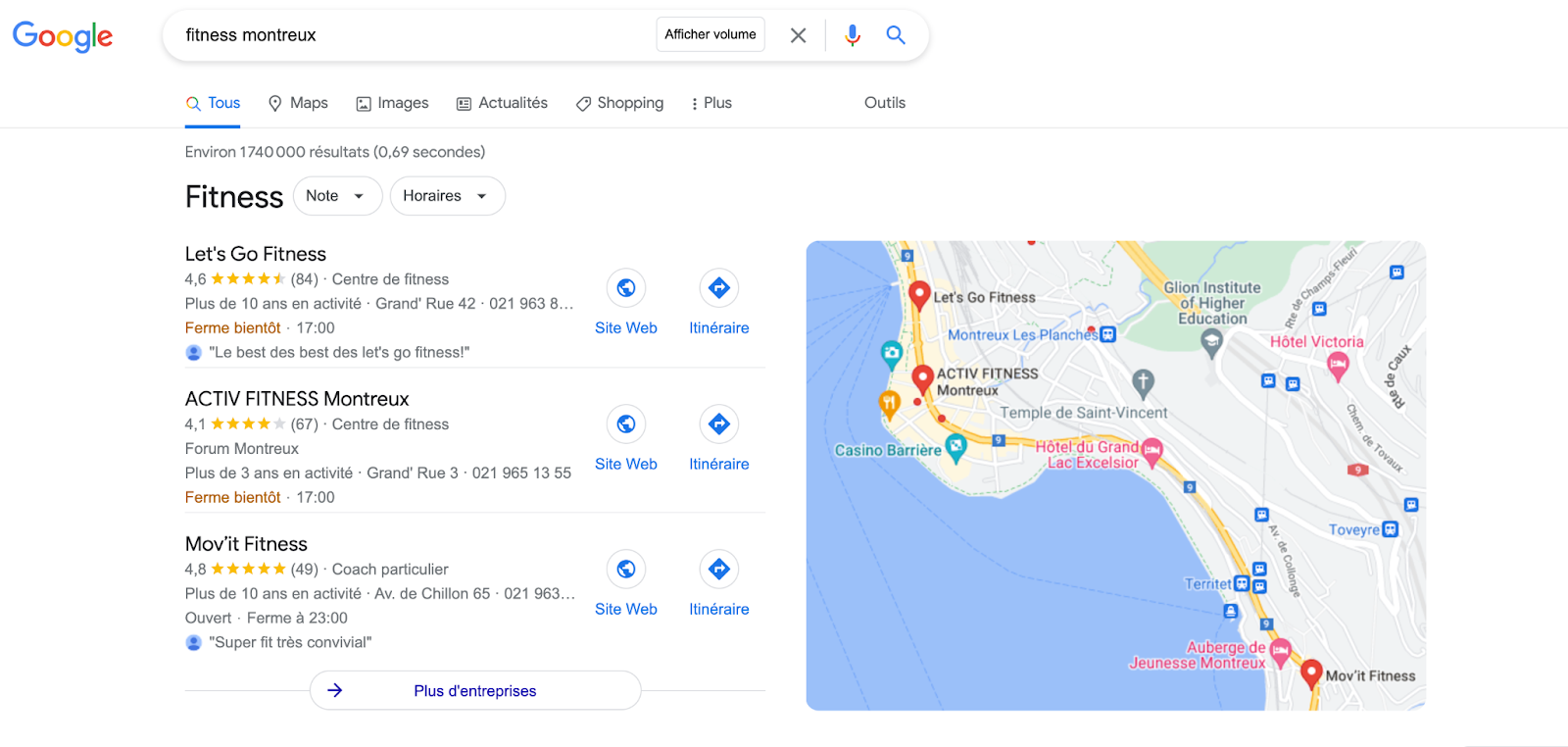Open the Outils options
The height and width of the screenshot is (747, 1568).
[x=885, y=103]
